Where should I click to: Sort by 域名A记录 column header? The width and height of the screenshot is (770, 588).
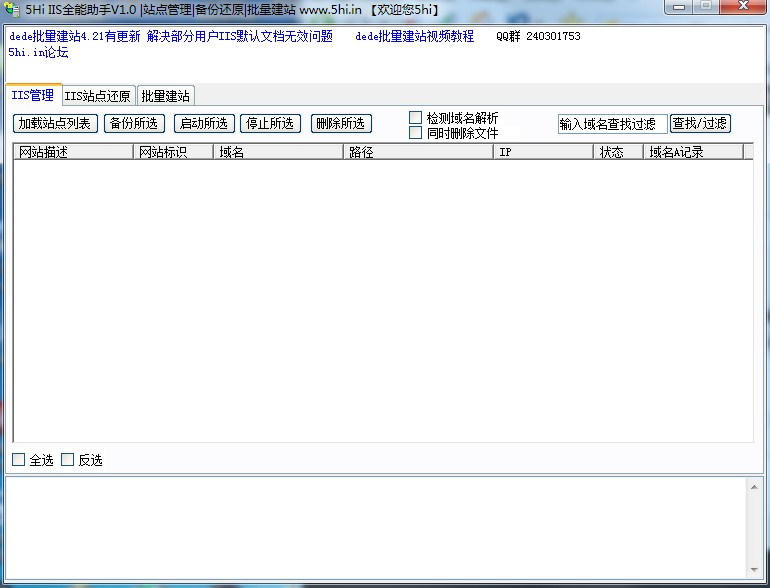(x=693, y=152)
